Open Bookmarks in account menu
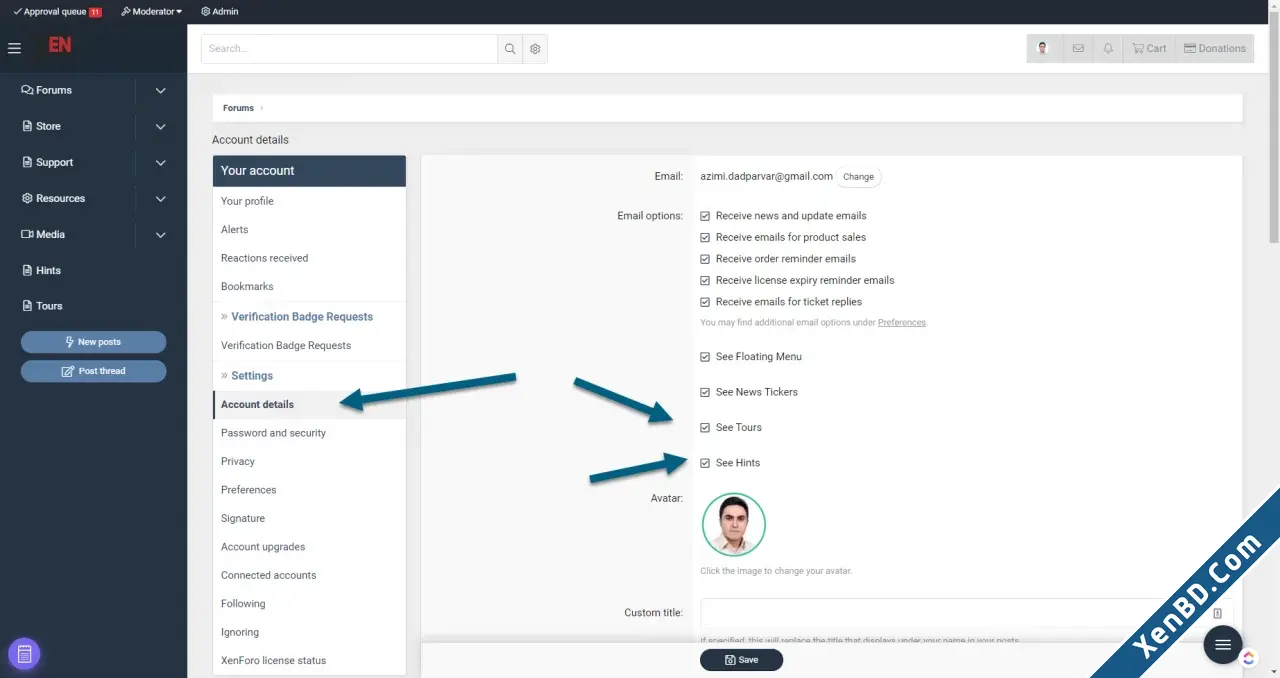 [309, 287]
